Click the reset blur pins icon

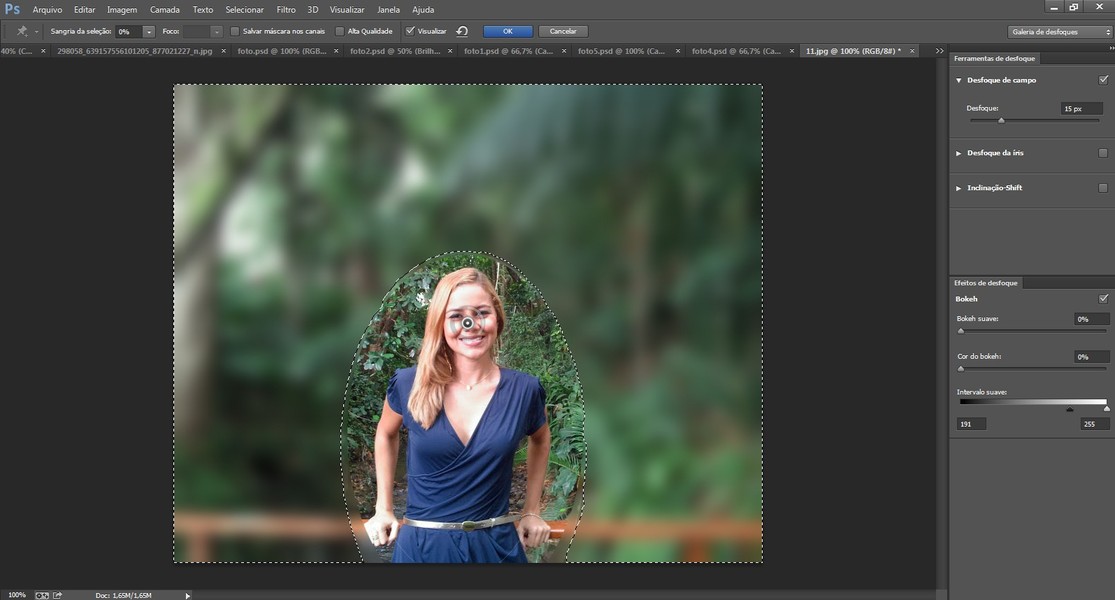[462, 31]
